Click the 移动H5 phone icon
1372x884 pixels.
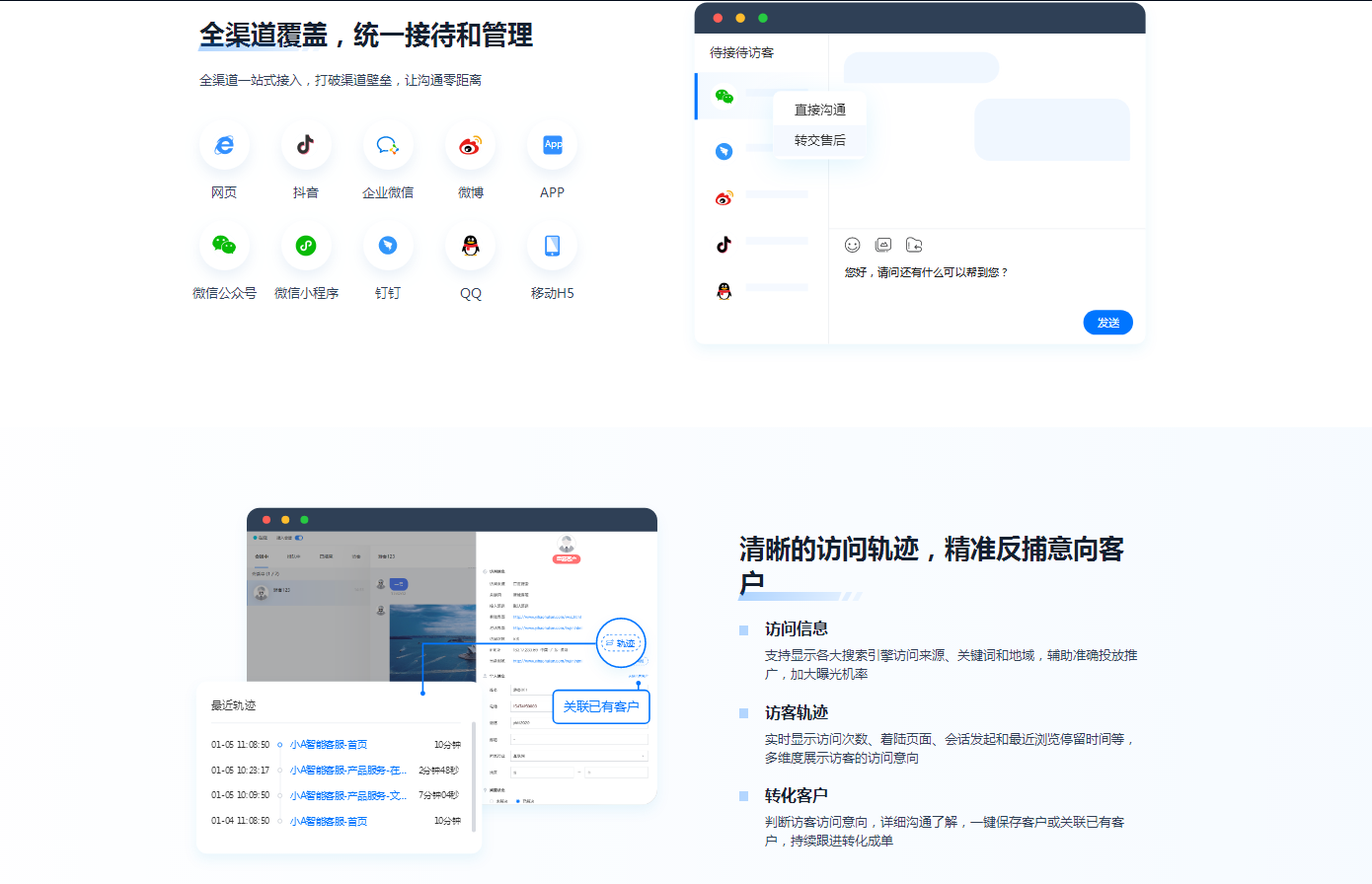(x=552, y=246)
